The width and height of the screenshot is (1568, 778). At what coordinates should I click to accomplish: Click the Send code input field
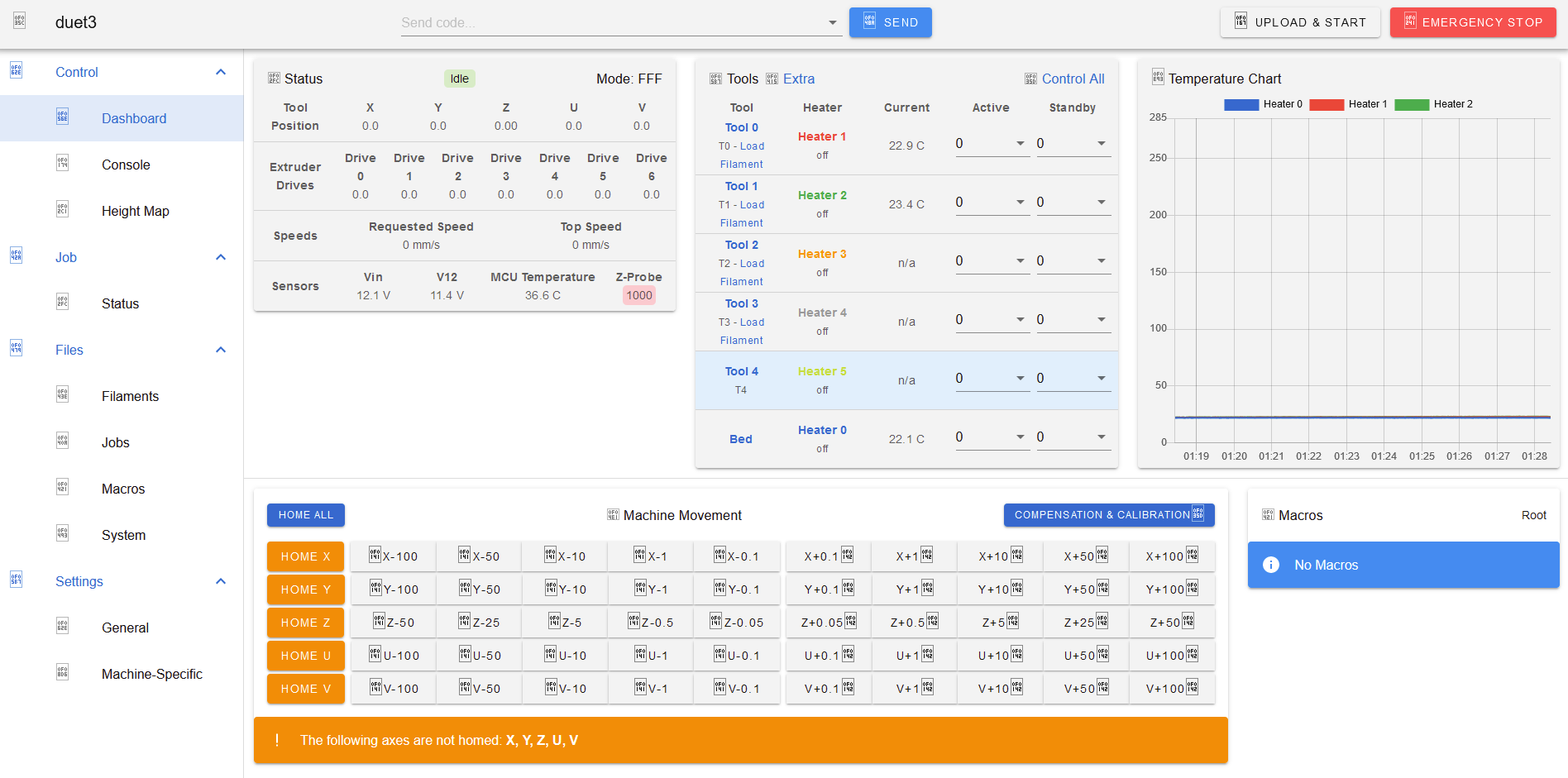[x=612, y=22]
